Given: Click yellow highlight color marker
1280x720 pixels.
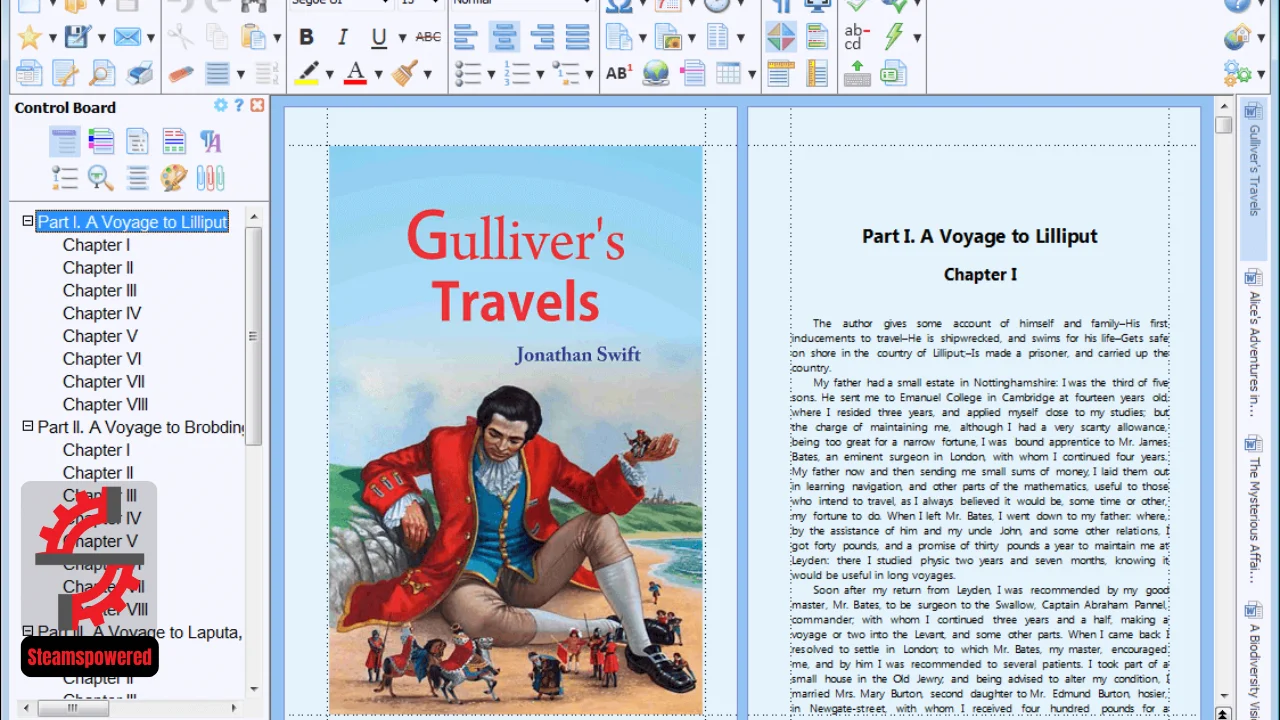Looking at the screenshot, I should (x=307, y=74).
